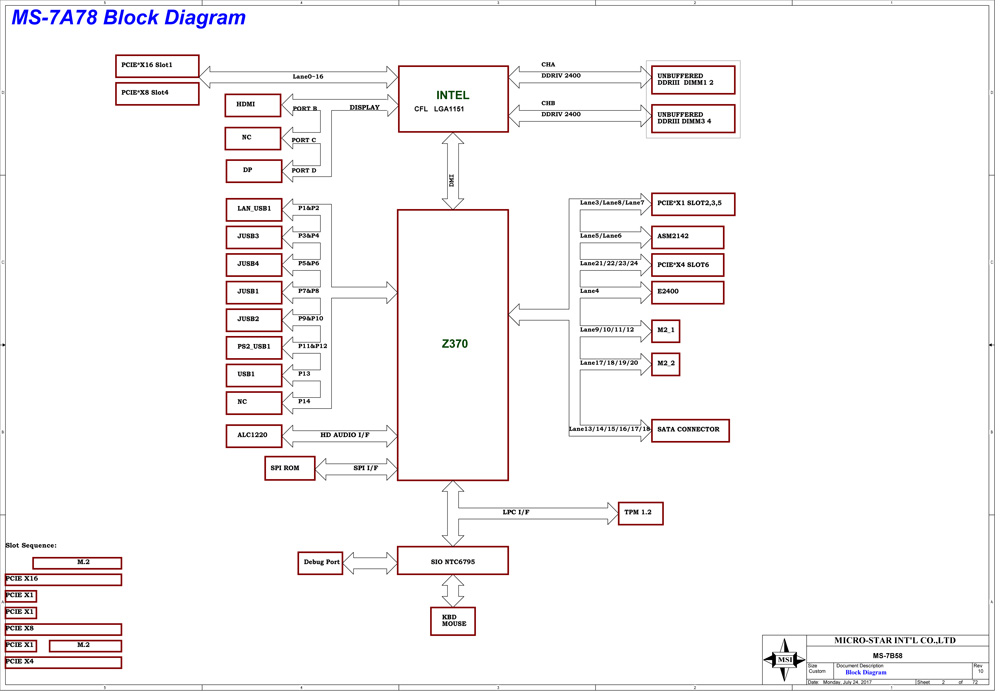Click the CHA memory channel label
This screenshot has height=691, width=1000.
(x=548, y=64)
